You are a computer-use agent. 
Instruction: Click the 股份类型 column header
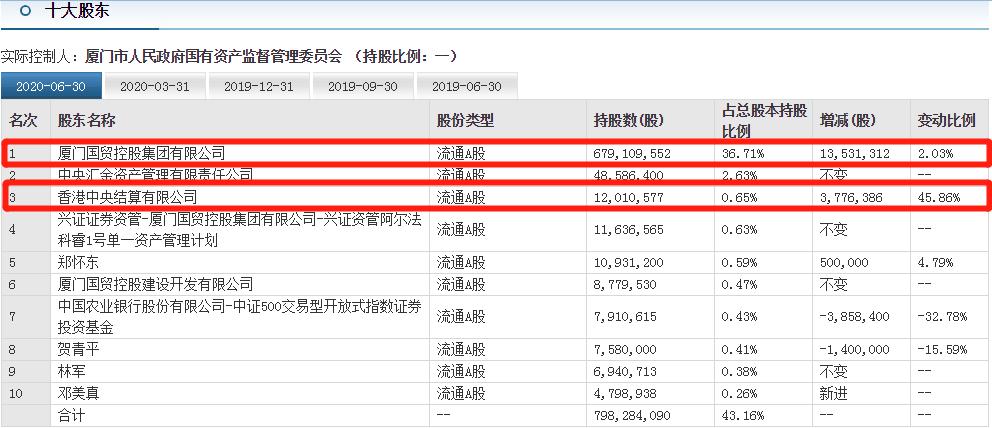click(465, 121)
